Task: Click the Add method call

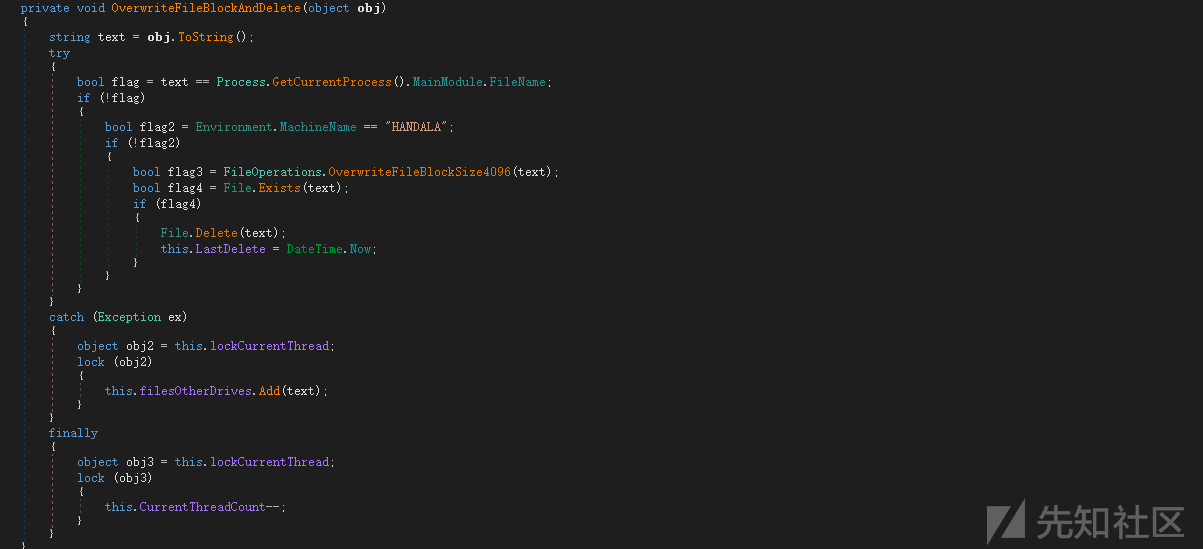Action: (x=269, y=391)
